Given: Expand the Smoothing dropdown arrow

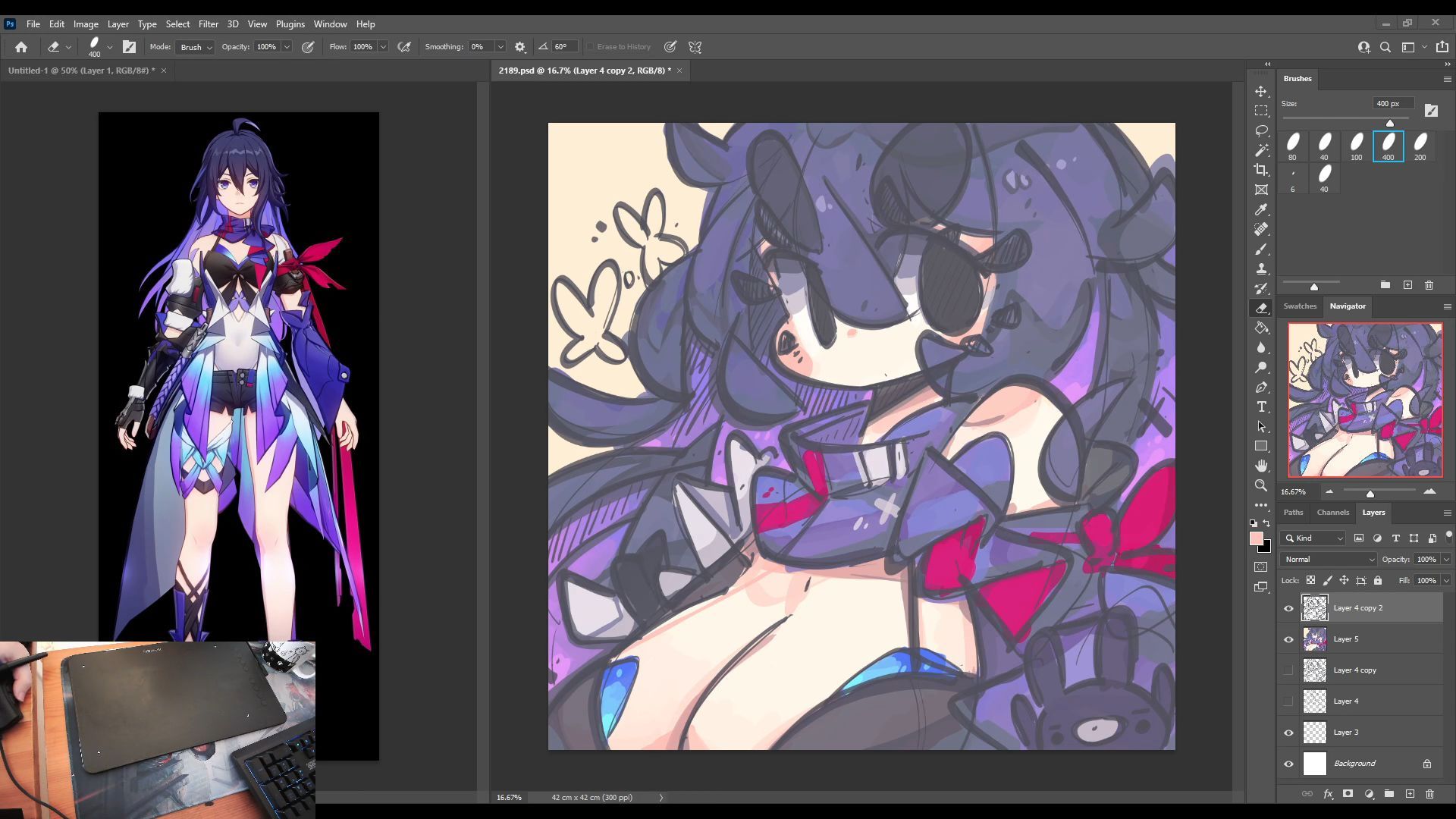Looking at the screenshot, I should tap(500, 47).
